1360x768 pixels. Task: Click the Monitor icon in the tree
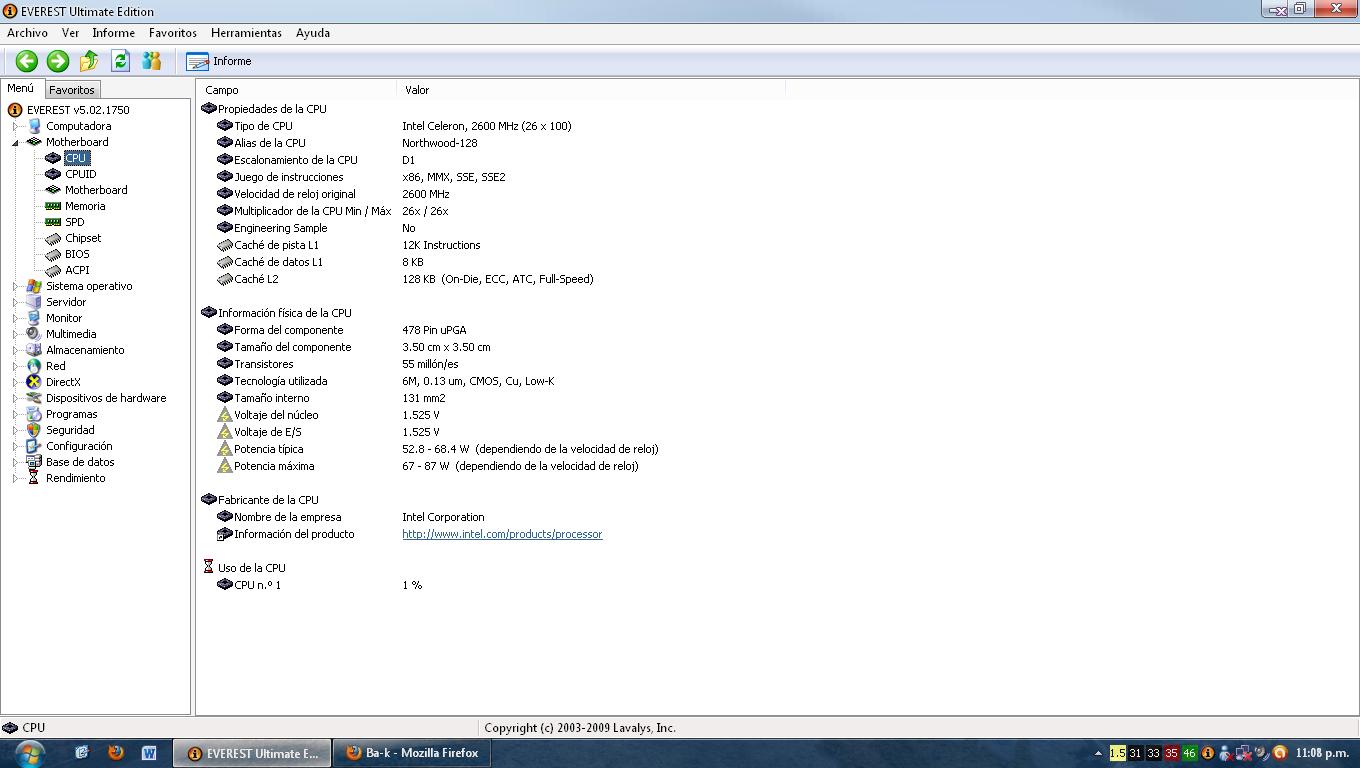click(34, 318)
